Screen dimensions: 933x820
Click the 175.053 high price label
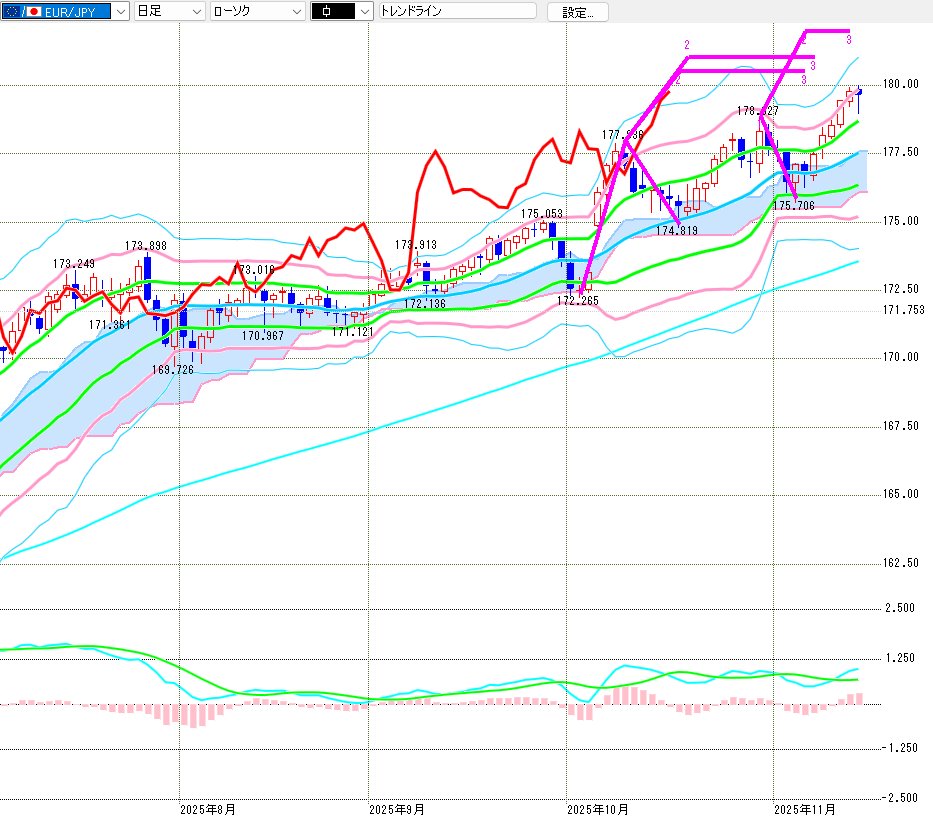coord(542,214)
